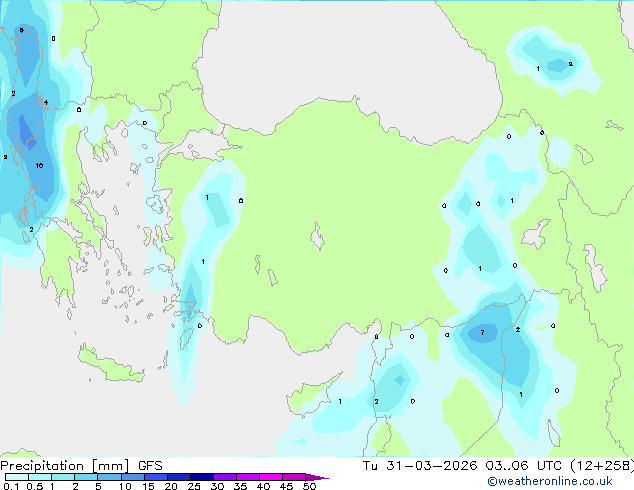Click the "7" precipitation value on the map
The width and height of the screenshot is (634, 490).
pos(482,332)
